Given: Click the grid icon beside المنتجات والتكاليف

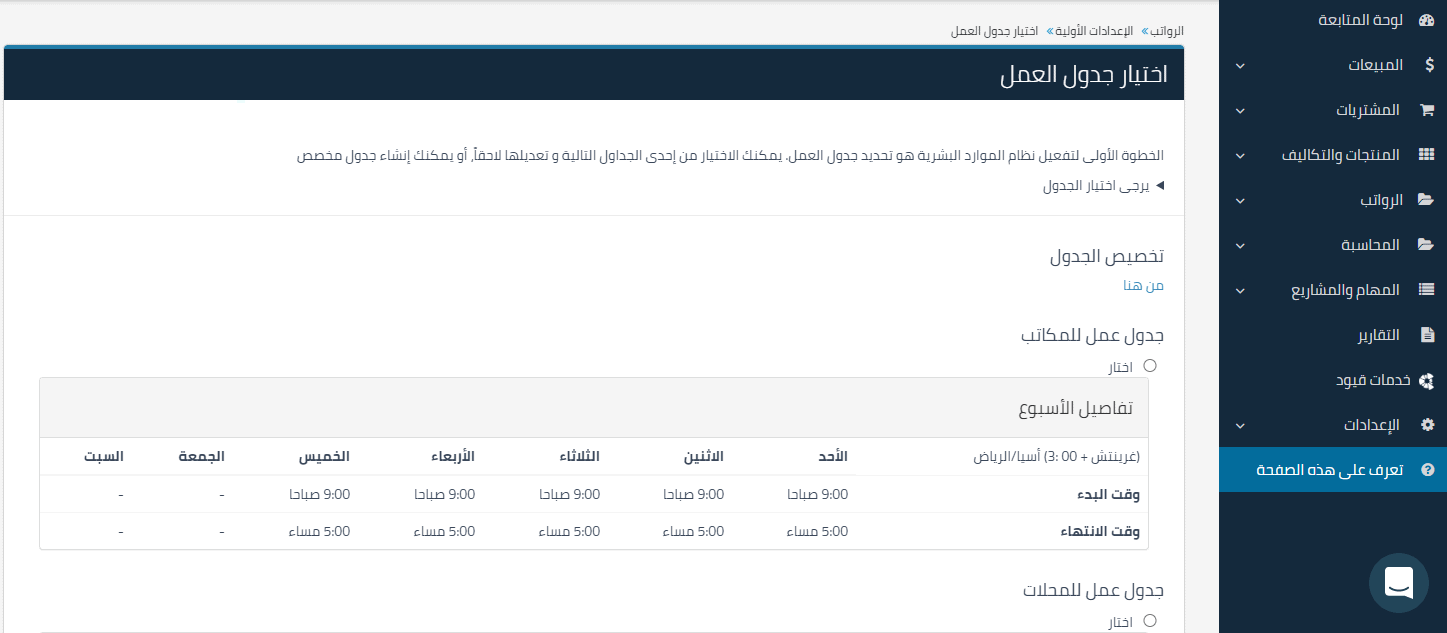Looking at the screenshot, I should point(1426,155).
